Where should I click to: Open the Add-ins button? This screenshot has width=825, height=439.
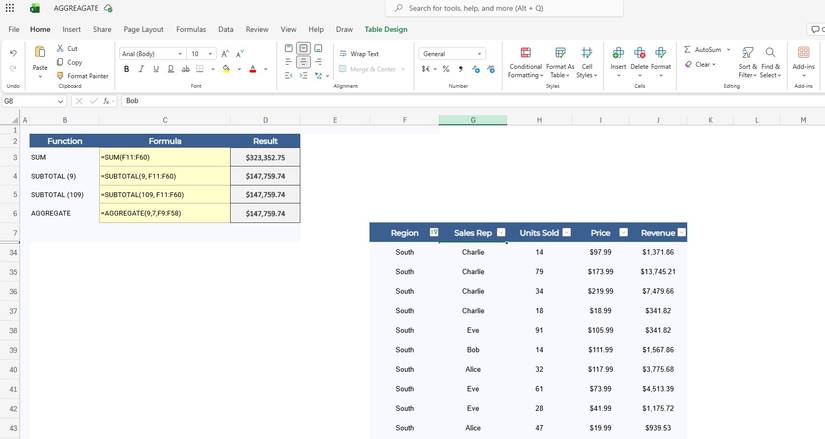point(803,61)
